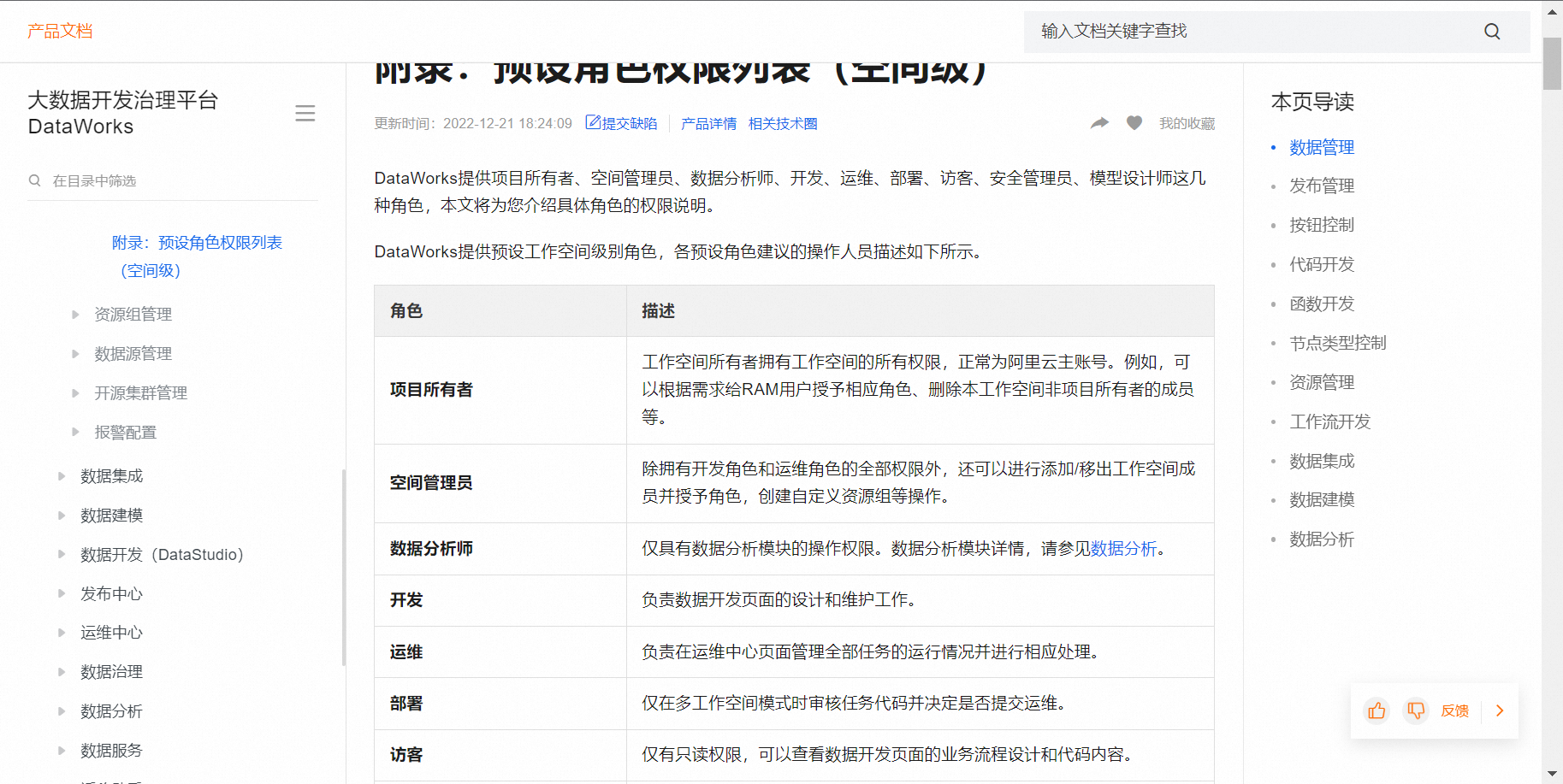
Task: Click the 提交缺陷 link
Action: (630, 123)
